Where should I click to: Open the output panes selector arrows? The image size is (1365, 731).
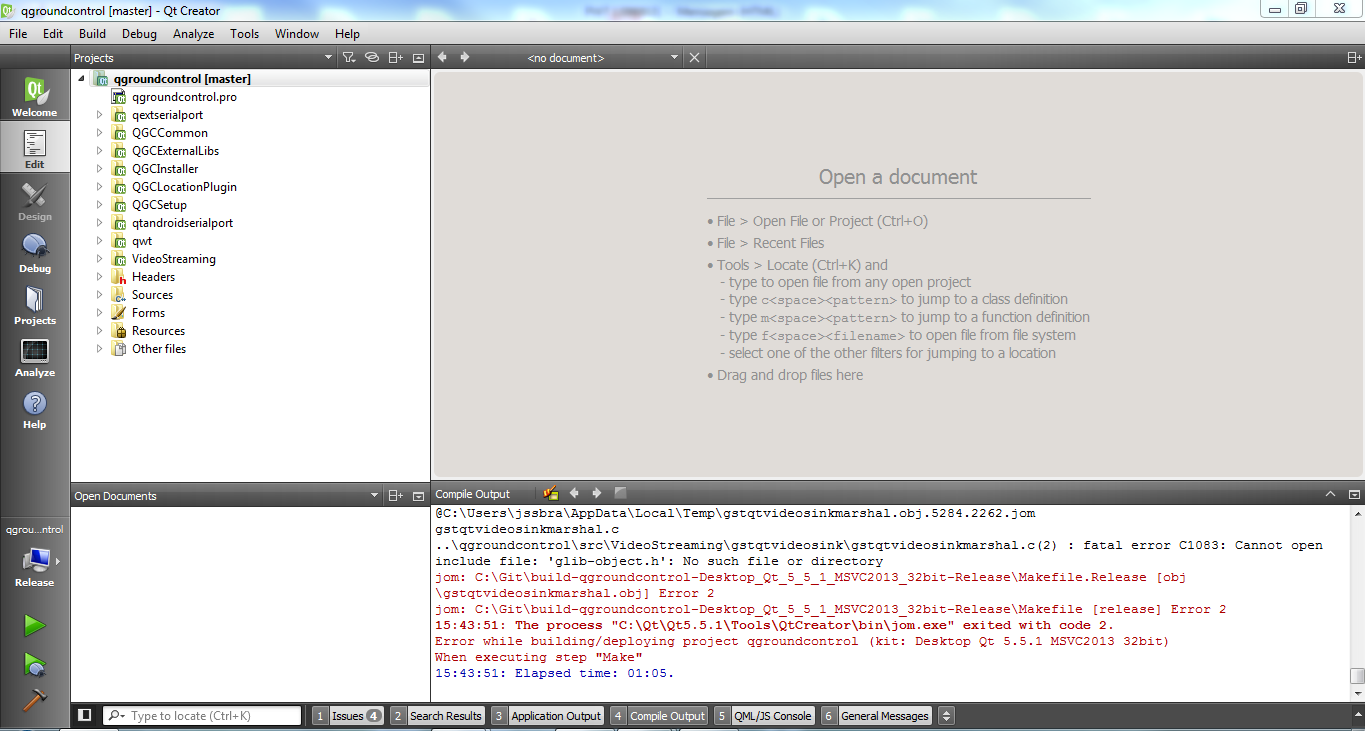point(947,715)
